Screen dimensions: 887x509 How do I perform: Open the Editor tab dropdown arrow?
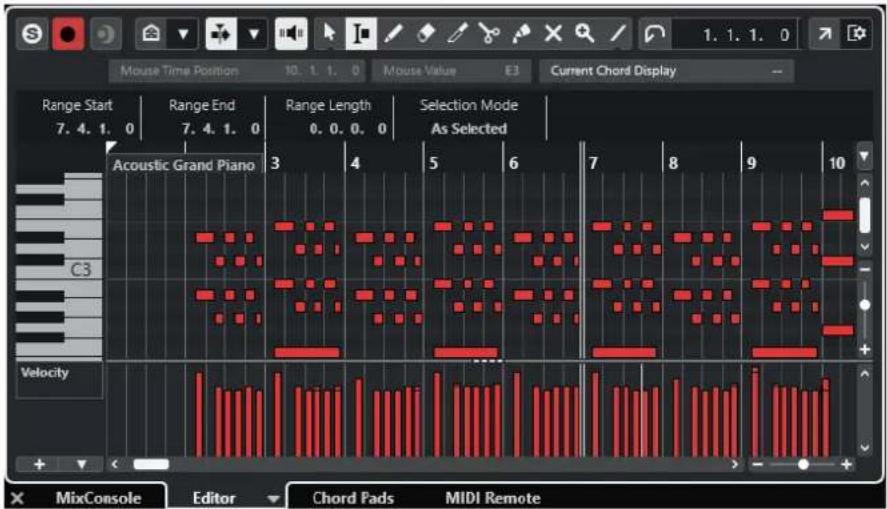tap(274, 499)
